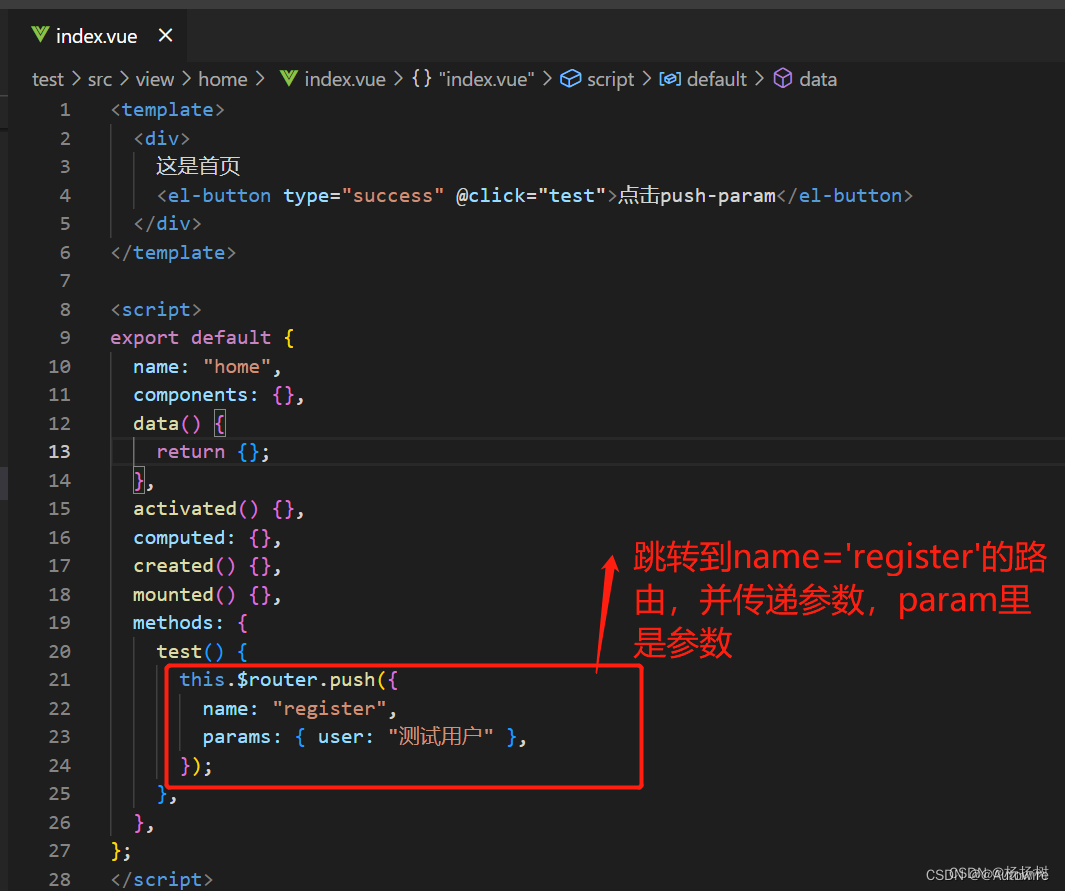Expand the chevron after default breadcrumb
This screenshot has width=1065, height=891.
coord(759,79)
